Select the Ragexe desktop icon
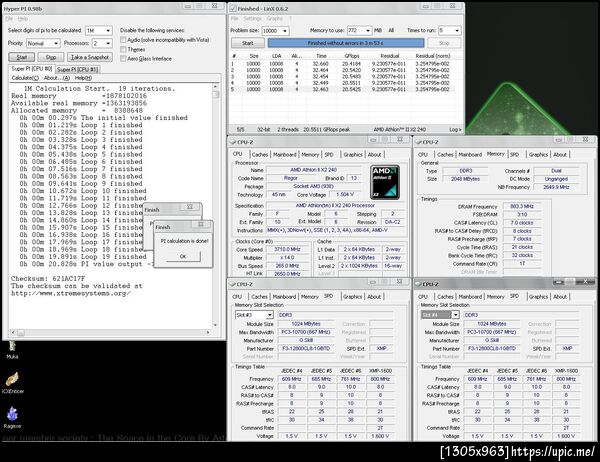The height and width of the screenshot is (462, 600). pos(12,417)
